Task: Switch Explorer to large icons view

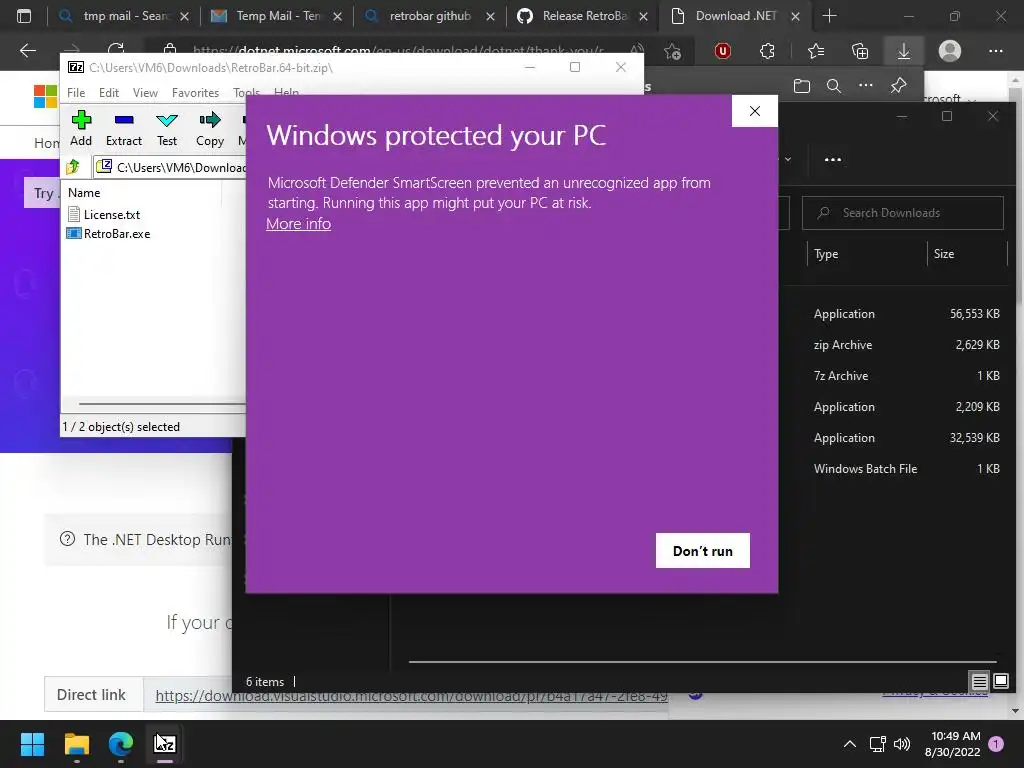Action: 1000,681
